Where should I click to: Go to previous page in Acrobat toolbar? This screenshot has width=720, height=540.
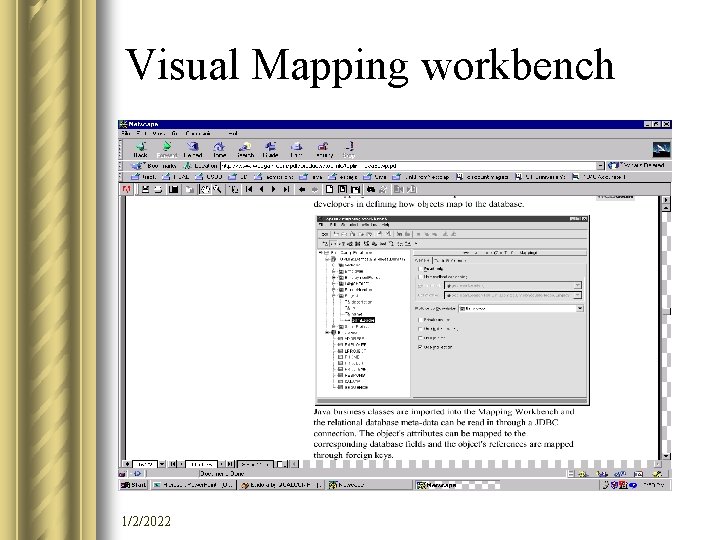(261, 189)
